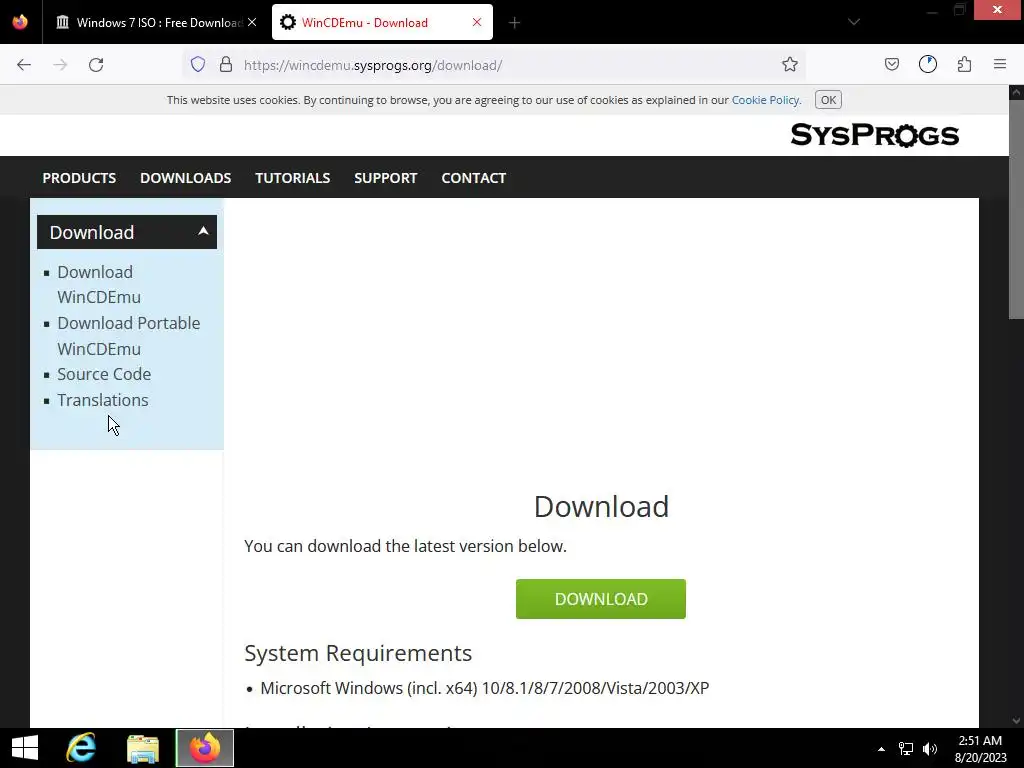This screenshot has width=1024, height=768.
Task: Select the WinCDEmu - Download tab
Action: coord(382,22)
